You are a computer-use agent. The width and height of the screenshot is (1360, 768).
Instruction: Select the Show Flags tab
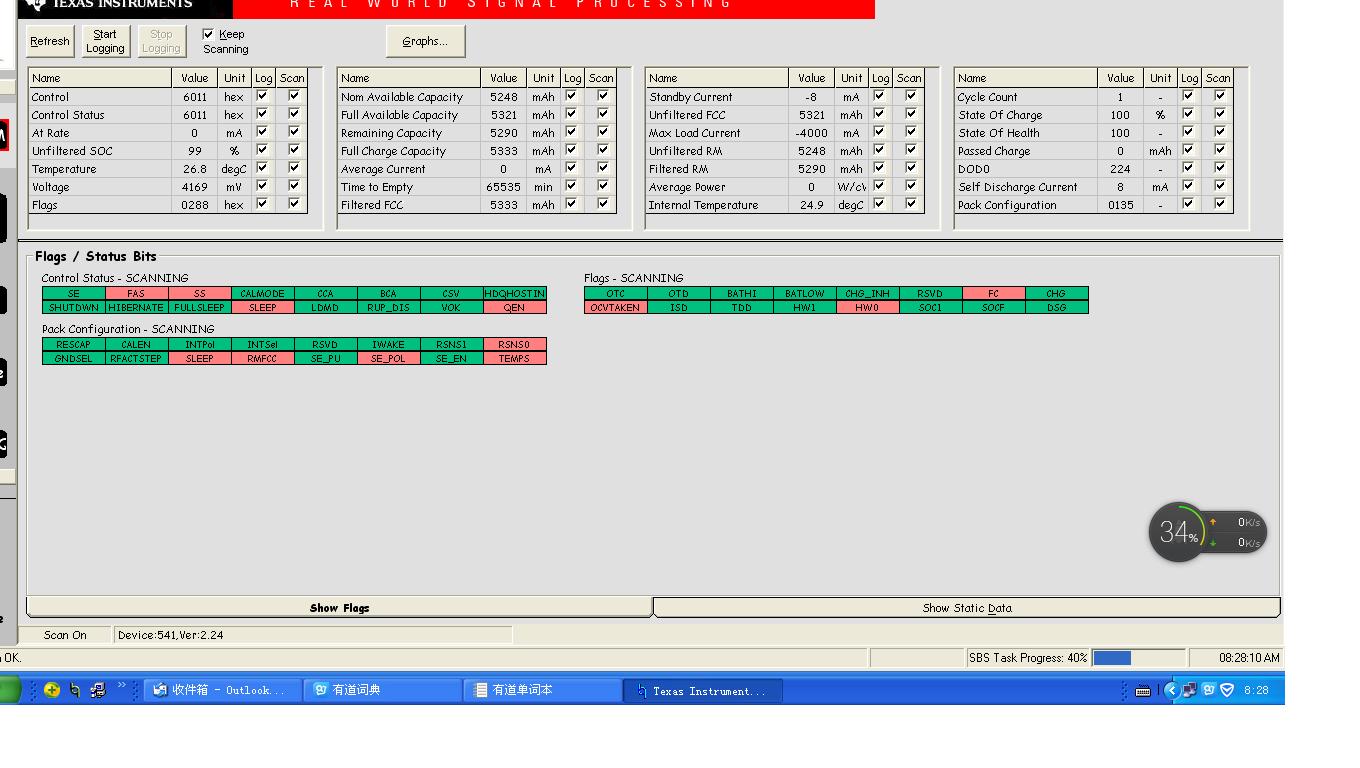tap(339, 607)
